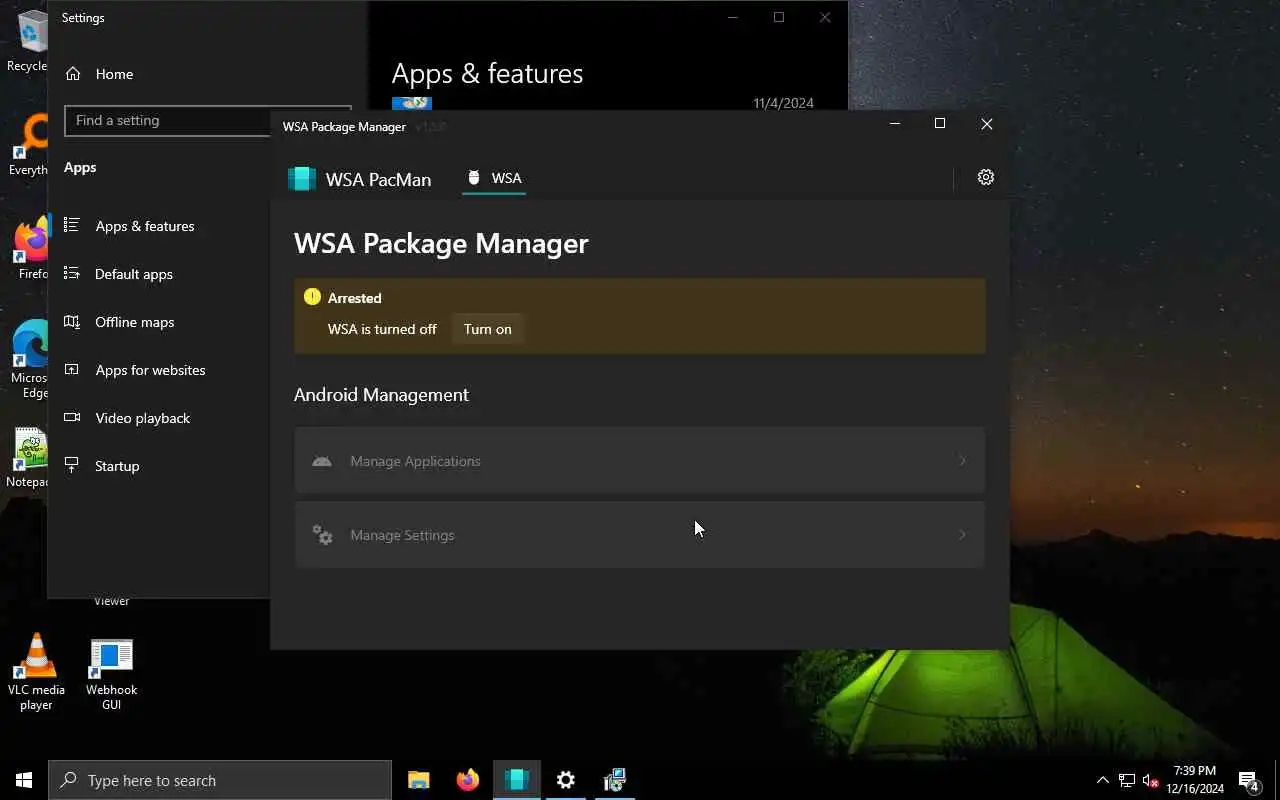Open Notepad++ desktop shortcut

tap(30, 458)
